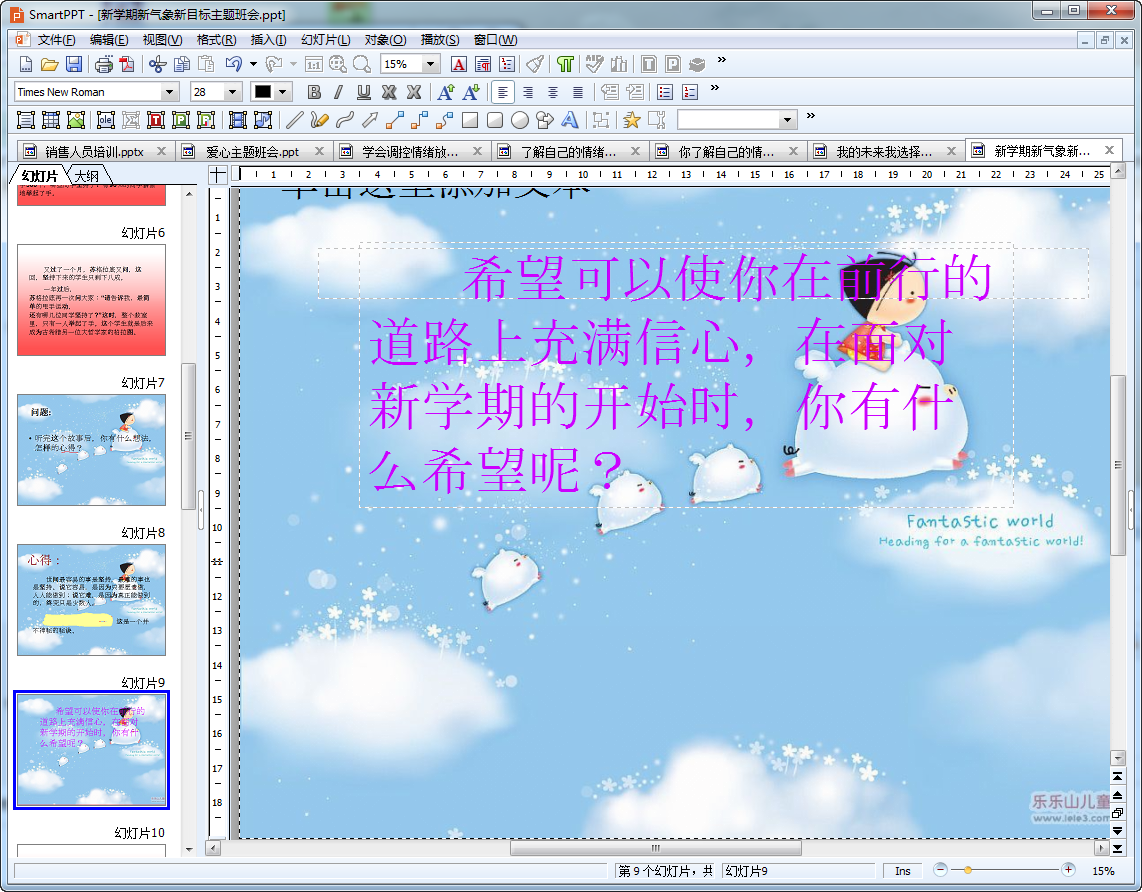The height and width of the screenshot is (892, 1142).
Task: Decrease the font size
Action: tap(470, 92)
